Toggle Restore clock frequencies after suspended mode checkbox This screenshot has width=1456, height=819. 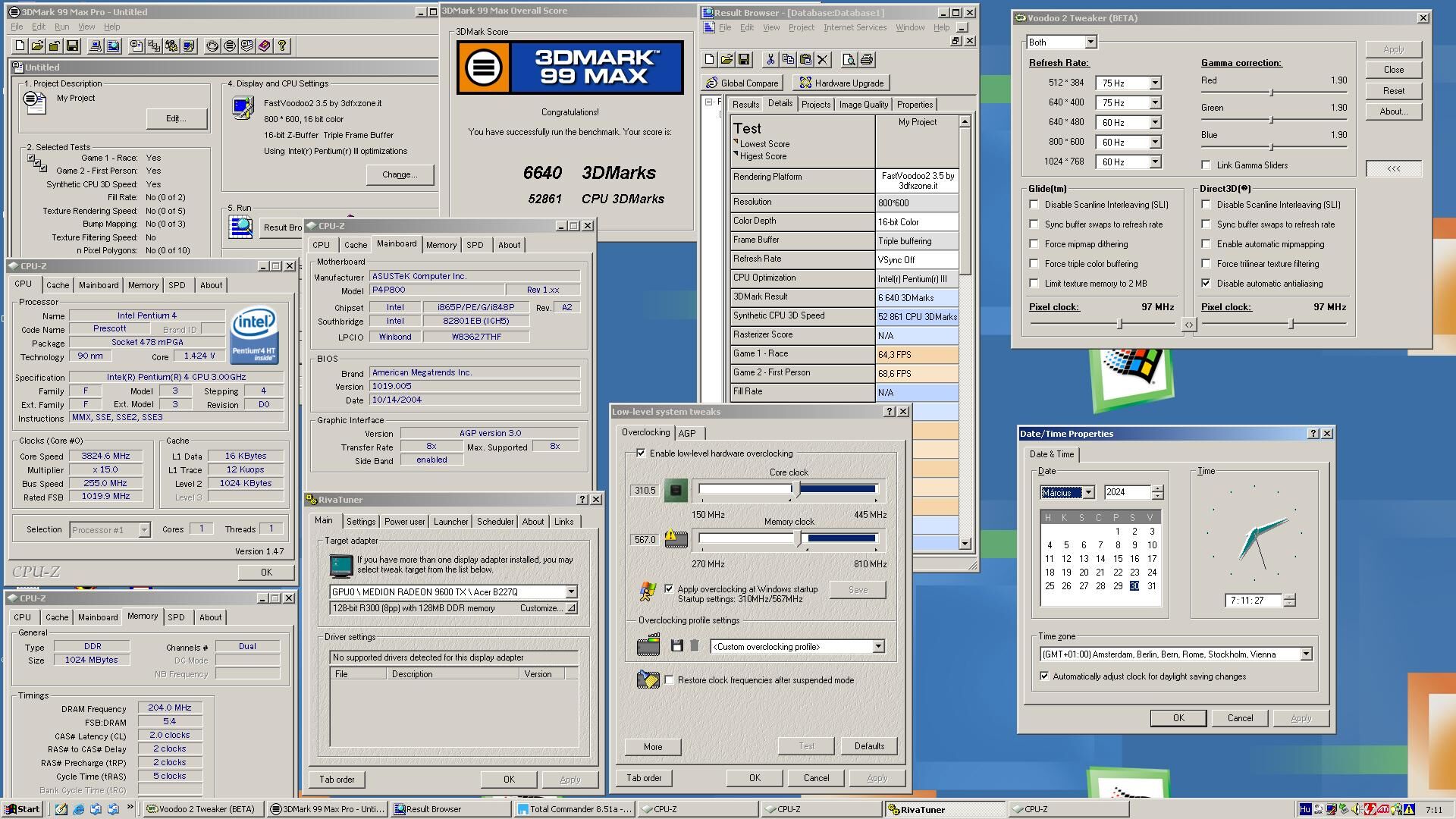[669, 679]
